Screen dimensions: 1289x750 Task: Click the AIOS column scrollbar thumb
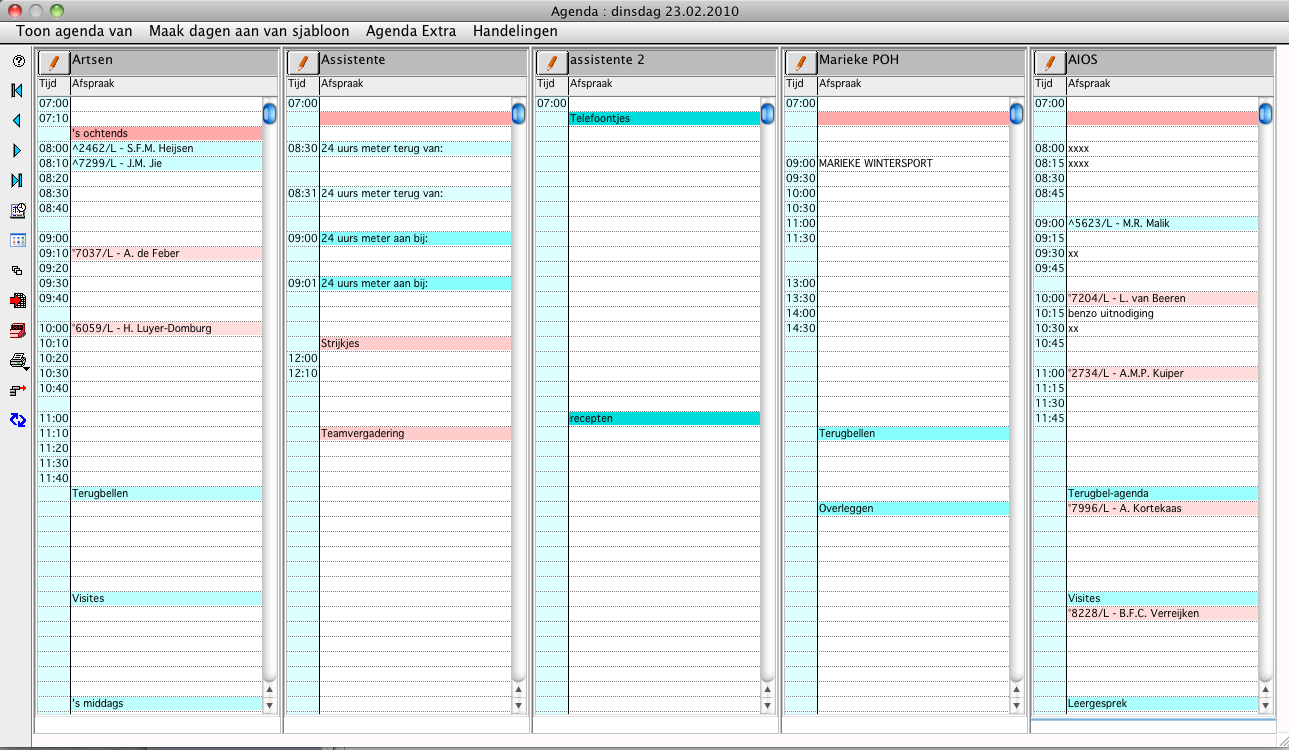coord(1265,113)
